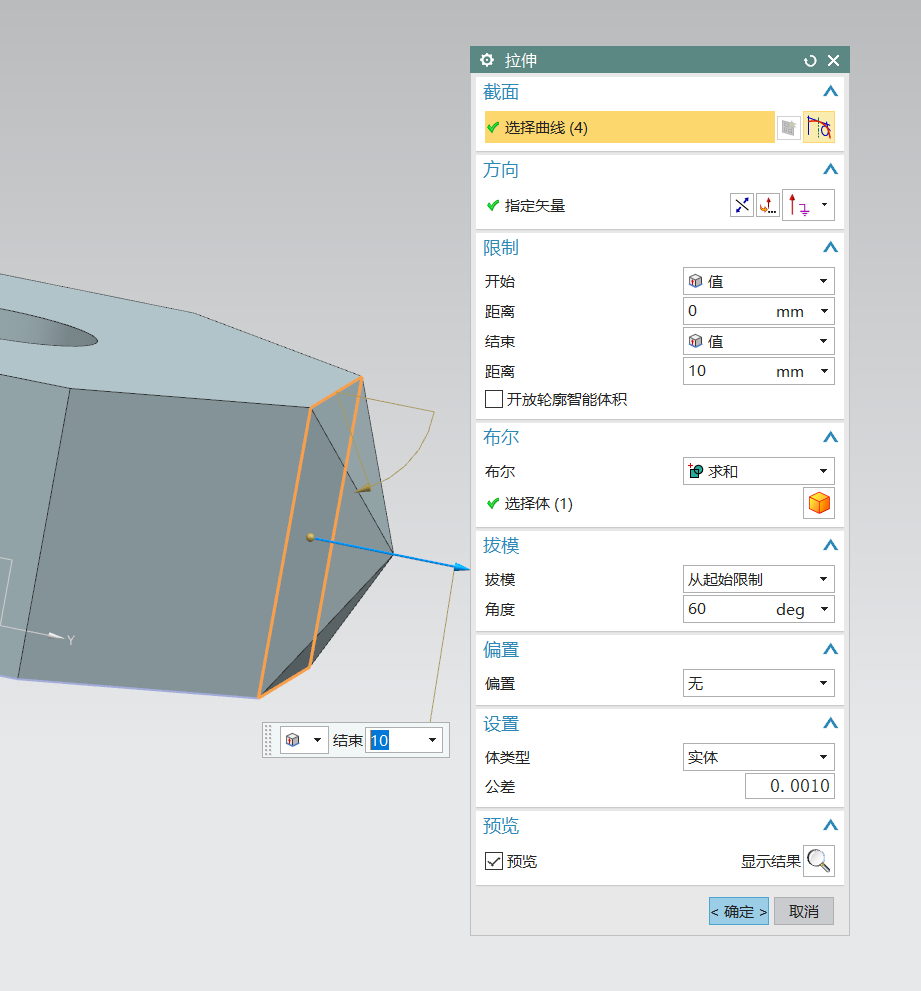The height and width of the screenshot is (991, 921).
Task: Click the 显示结果 magnifier icon
Action: (x=818, y=860)
